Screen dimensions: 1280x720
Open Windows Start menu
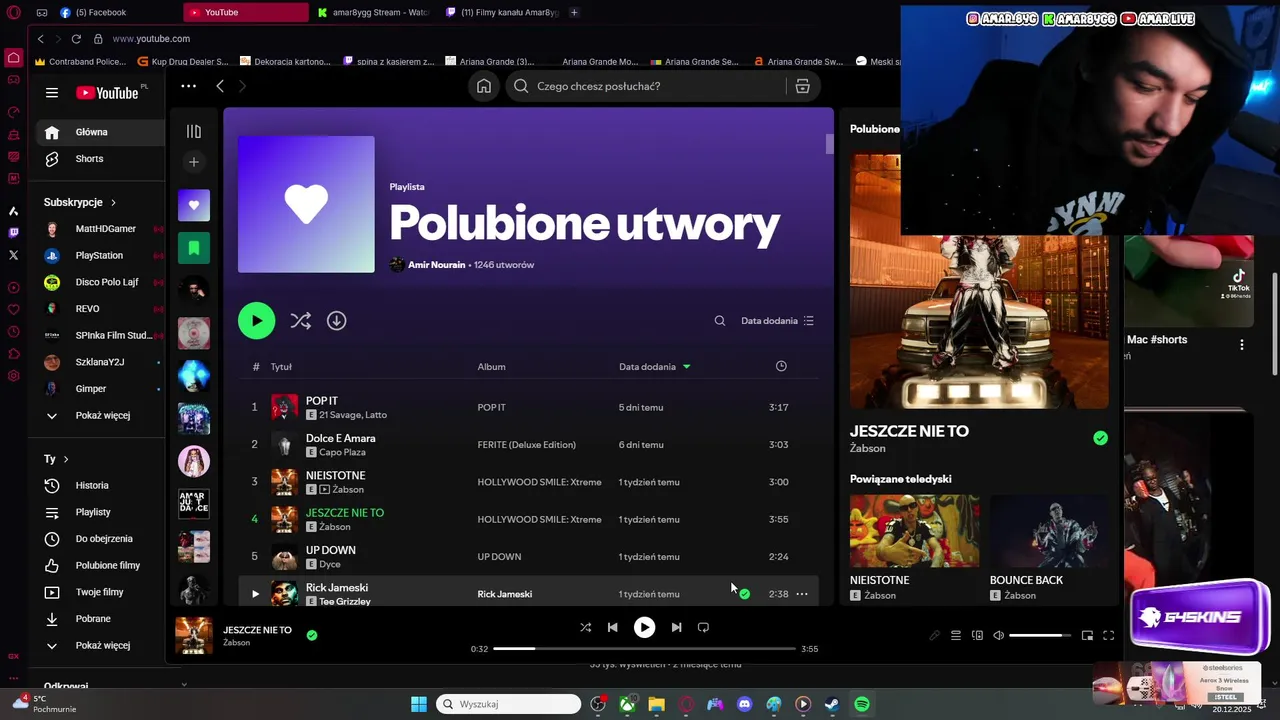tap(419, 704)
